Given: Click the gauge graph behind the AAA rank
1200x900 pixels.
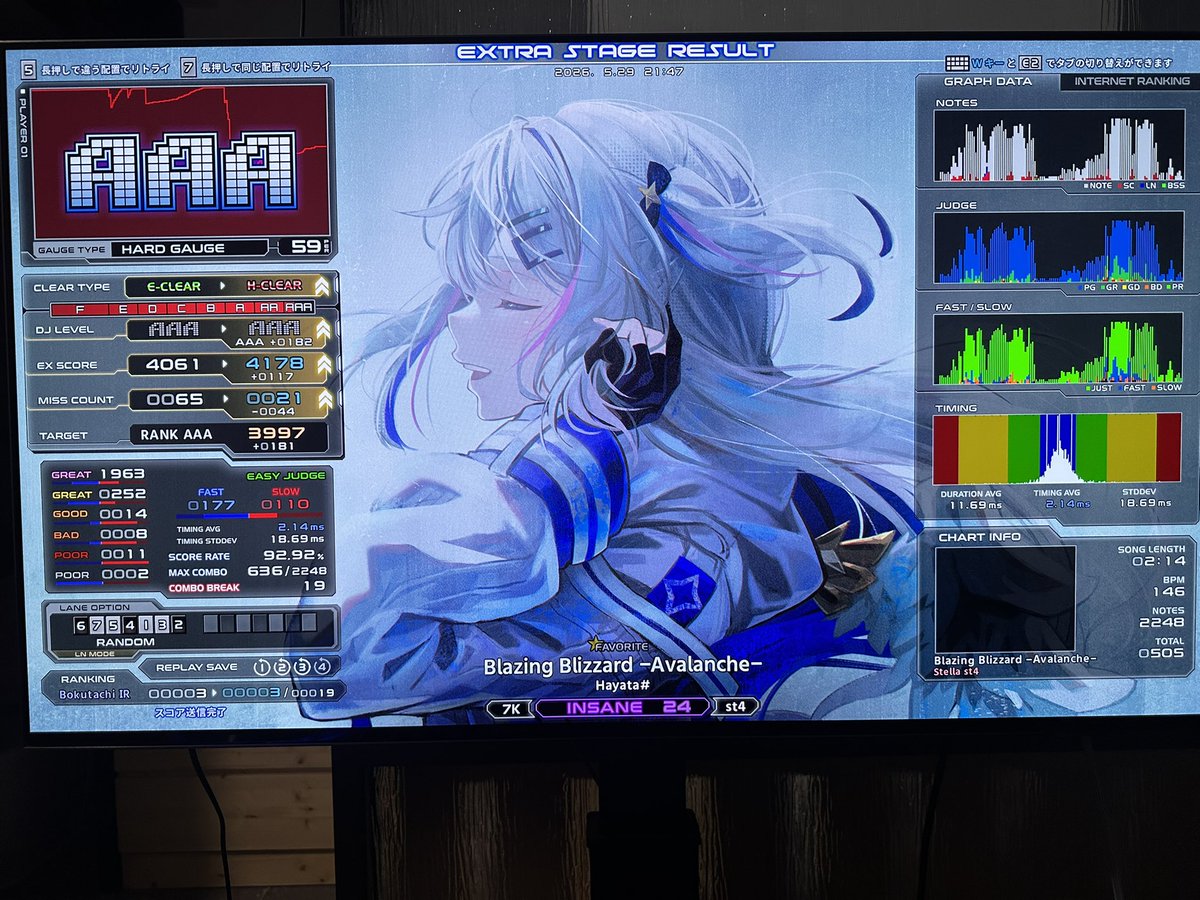Looking at the screenshot, I should [x=181, y=160].
